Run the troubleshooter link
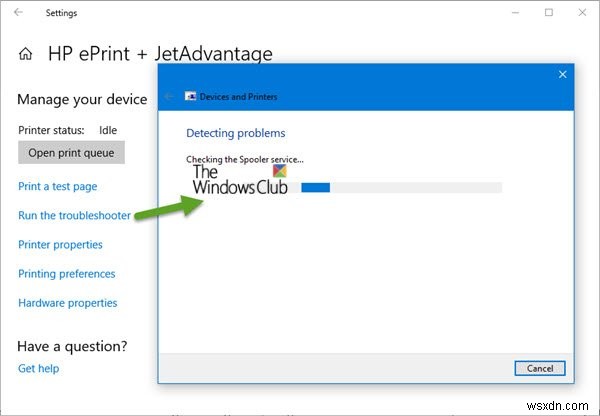This screenshot has width=600, height=416. pos(74,215)
